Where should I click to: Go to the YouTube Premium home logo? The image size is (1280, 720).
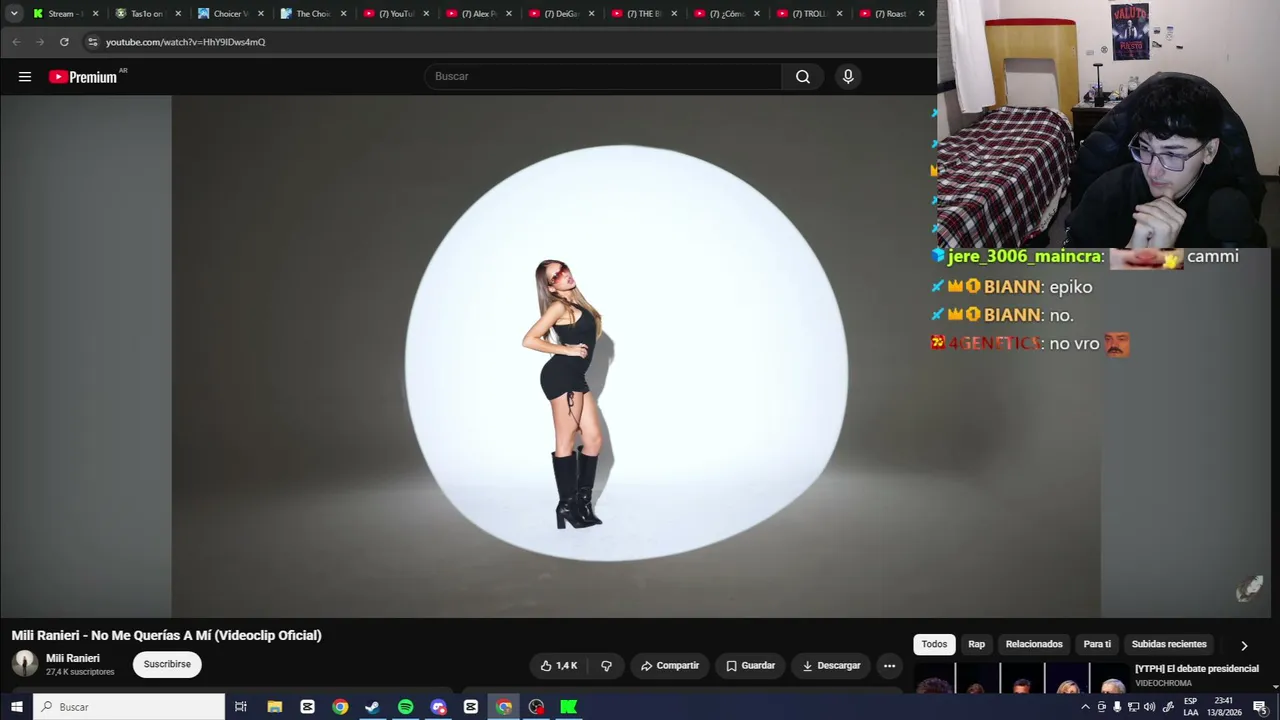[x=83, y=77]
